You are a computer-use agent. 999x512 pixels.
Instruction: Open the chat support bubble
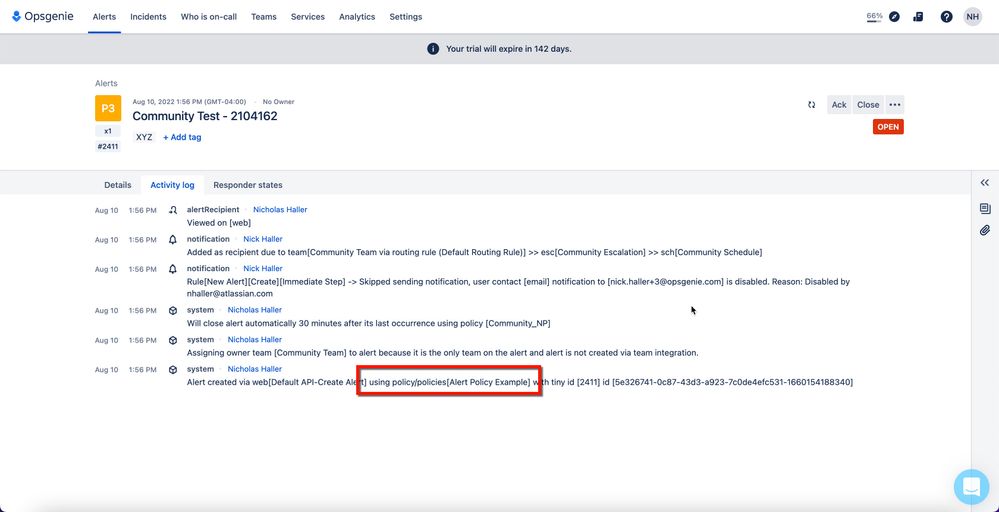(971, 487)
